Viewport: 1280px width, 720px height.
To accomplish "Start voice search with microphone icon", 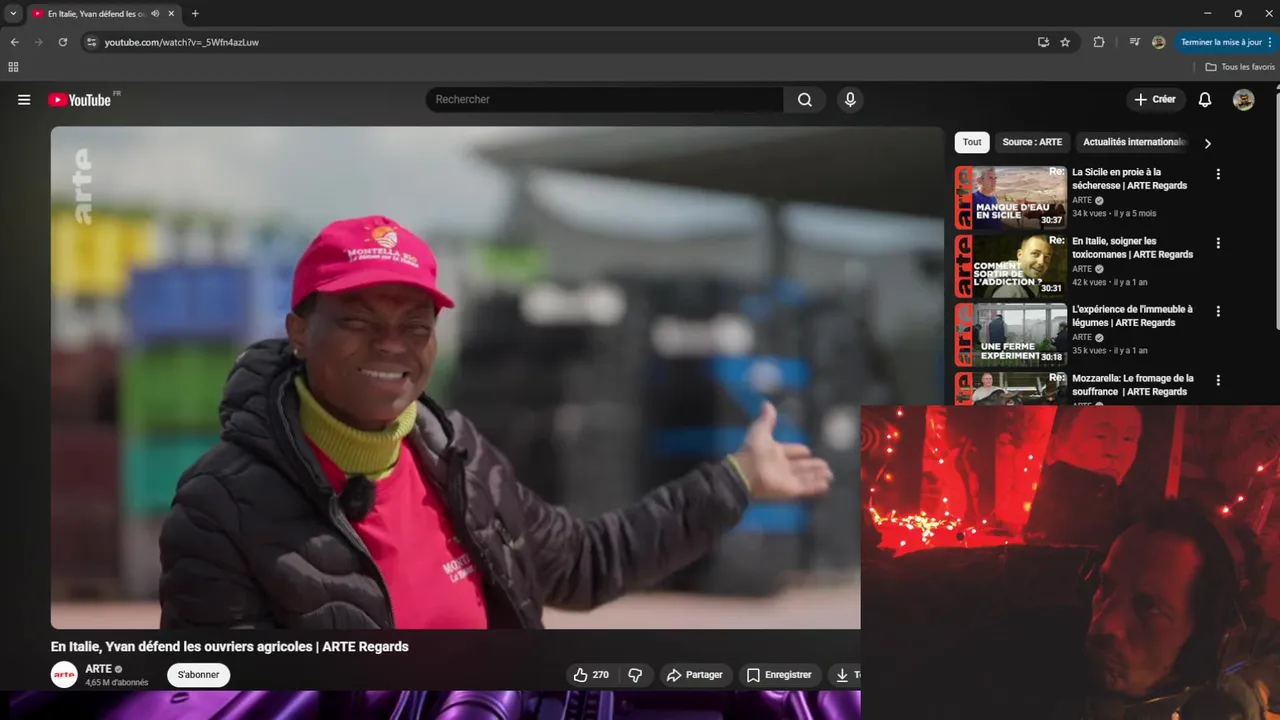I will click(x=850, y=100).
